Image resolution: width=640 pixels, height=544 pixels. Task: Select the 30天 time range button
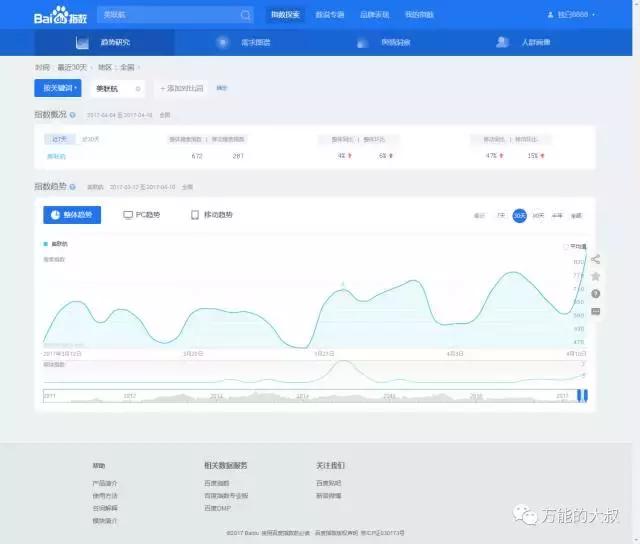coord(519,215)
